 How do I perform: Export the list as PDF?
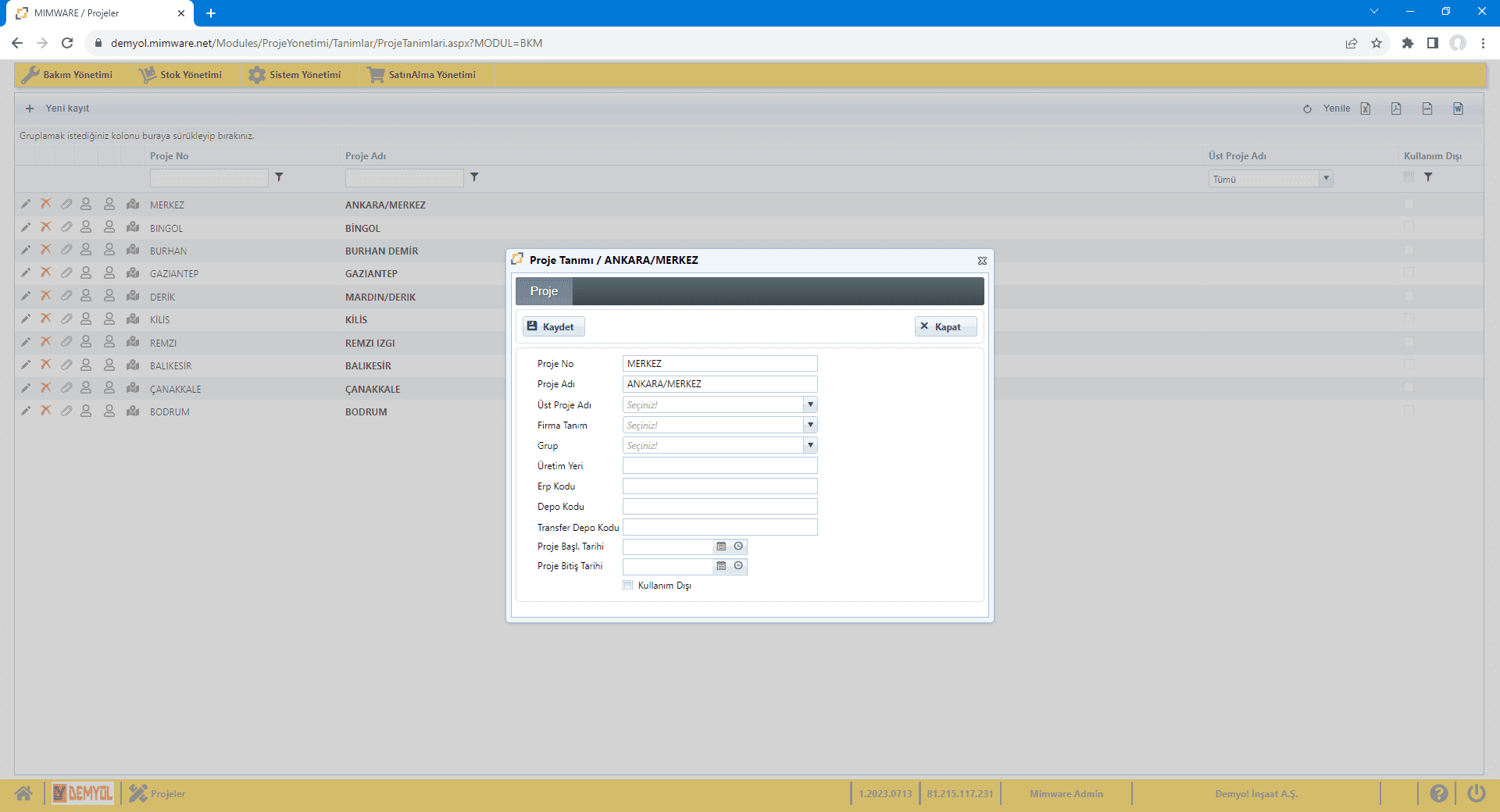click(x=1396, y=109)
